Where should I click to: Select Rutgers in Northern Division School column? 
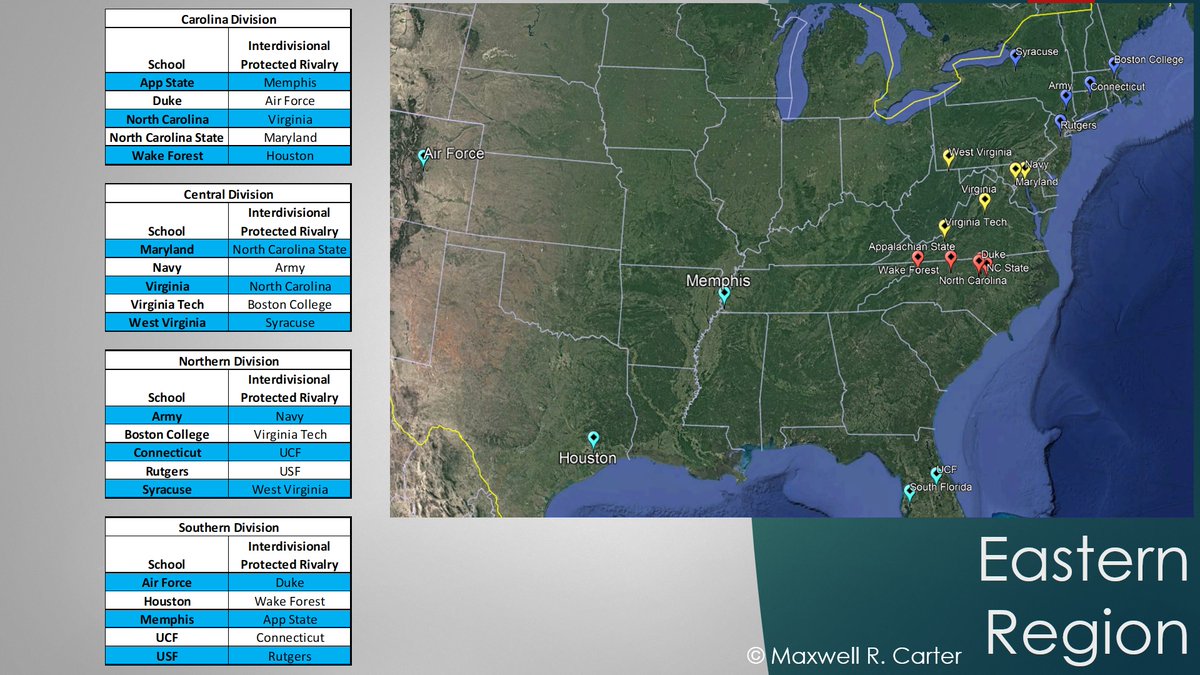coord(167,471)
